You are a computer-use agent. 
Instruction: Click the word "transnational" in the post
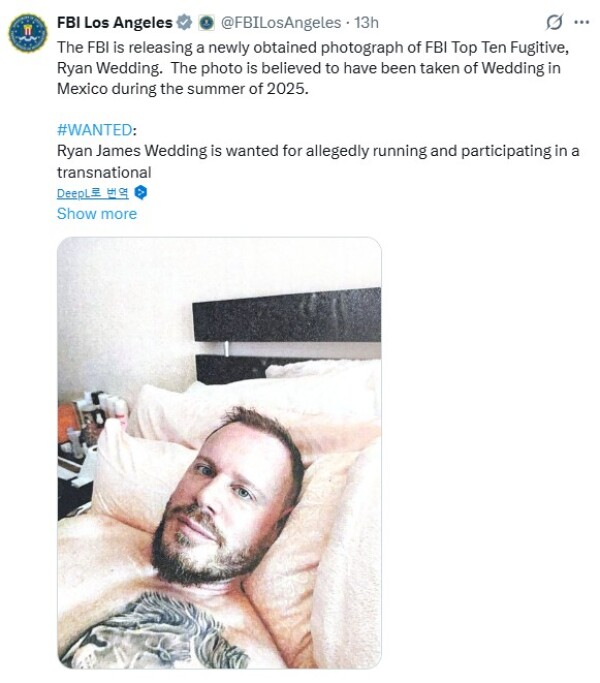coord(104,172)
